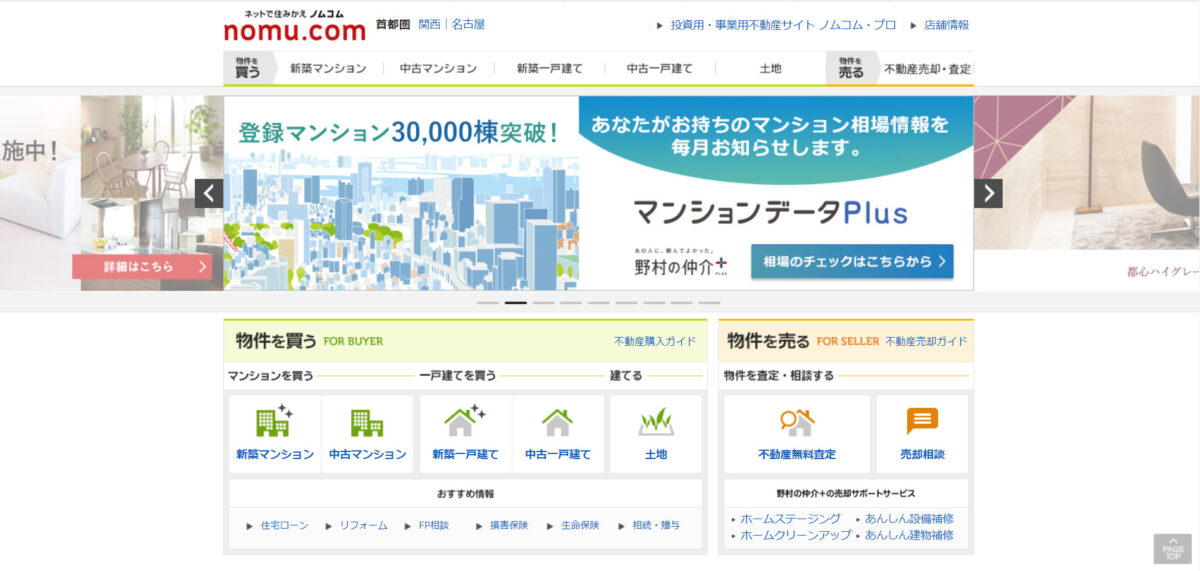Viewport: 1200px width, 571px height.
Task: Click the PAGE TOP button
Action: tap(1173, 549)
